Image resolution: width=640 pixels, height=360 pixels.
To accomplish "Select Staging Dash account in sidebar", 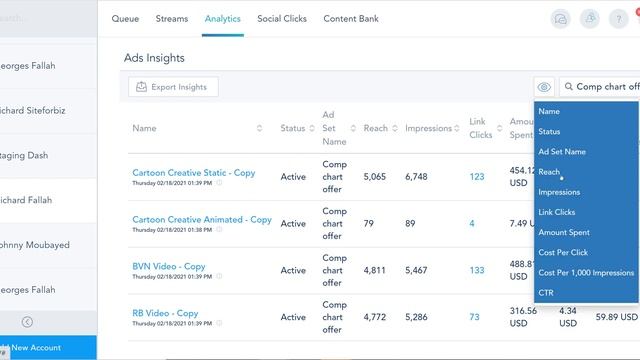I will coord(48,156).
